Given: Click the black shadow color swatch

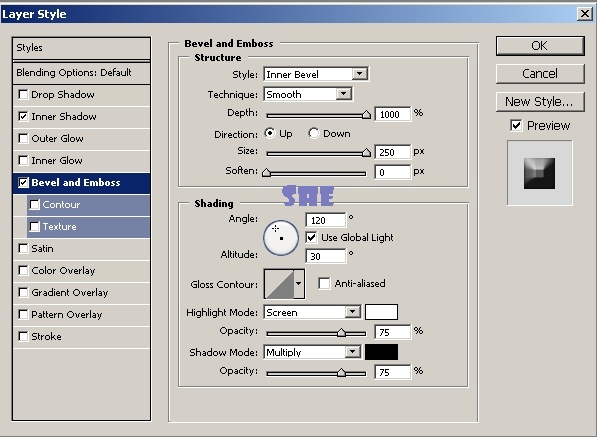Looking at the screenshot, I should pyautogui.click(x=382, y=352).
